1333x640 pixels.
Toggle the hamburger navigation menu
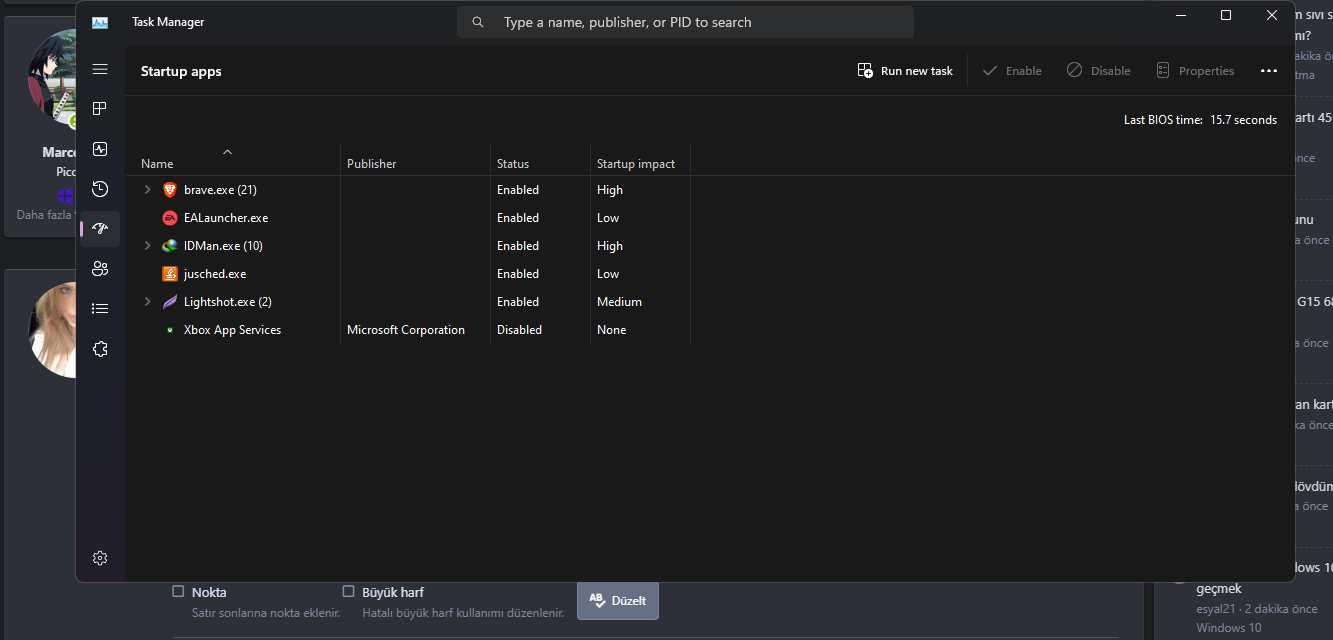(100, 69)
